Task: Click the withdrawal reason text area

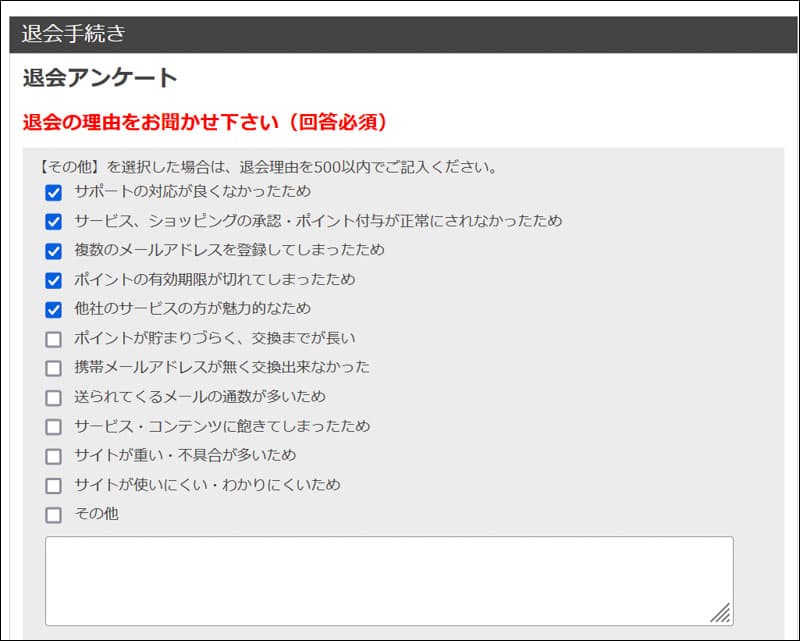Action: click(x=389, y=581)
